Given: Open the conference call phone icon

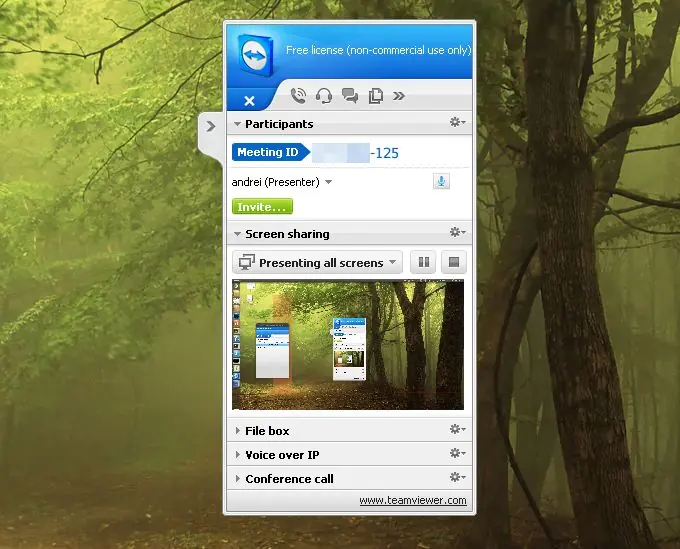Looking at the screenshot, I should [298, 95].
